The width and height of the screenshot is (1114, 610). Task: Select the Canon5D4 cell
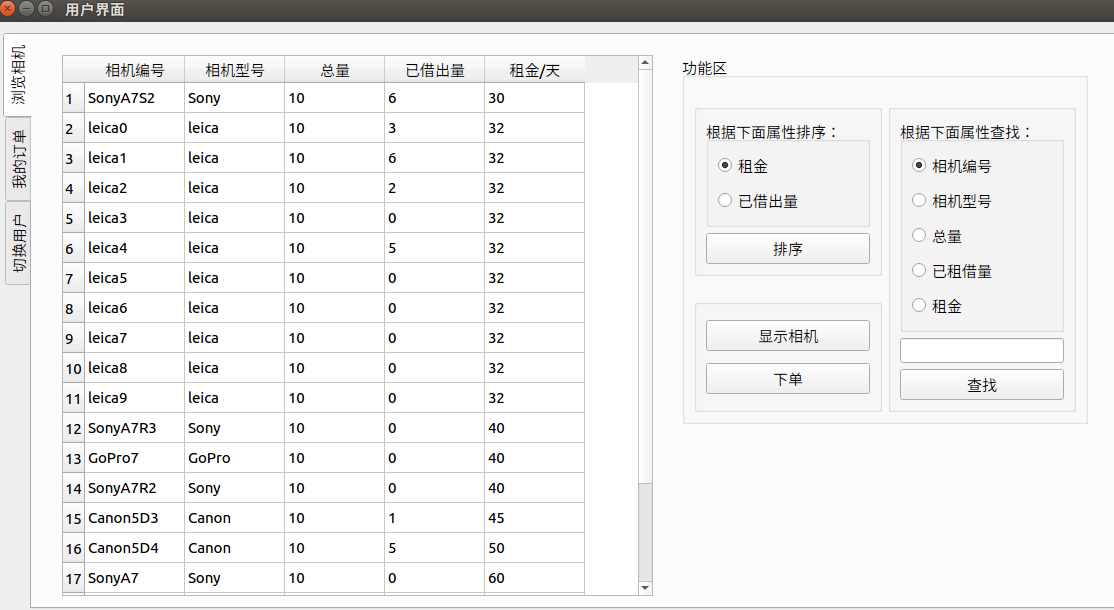(x=134, y=548)
